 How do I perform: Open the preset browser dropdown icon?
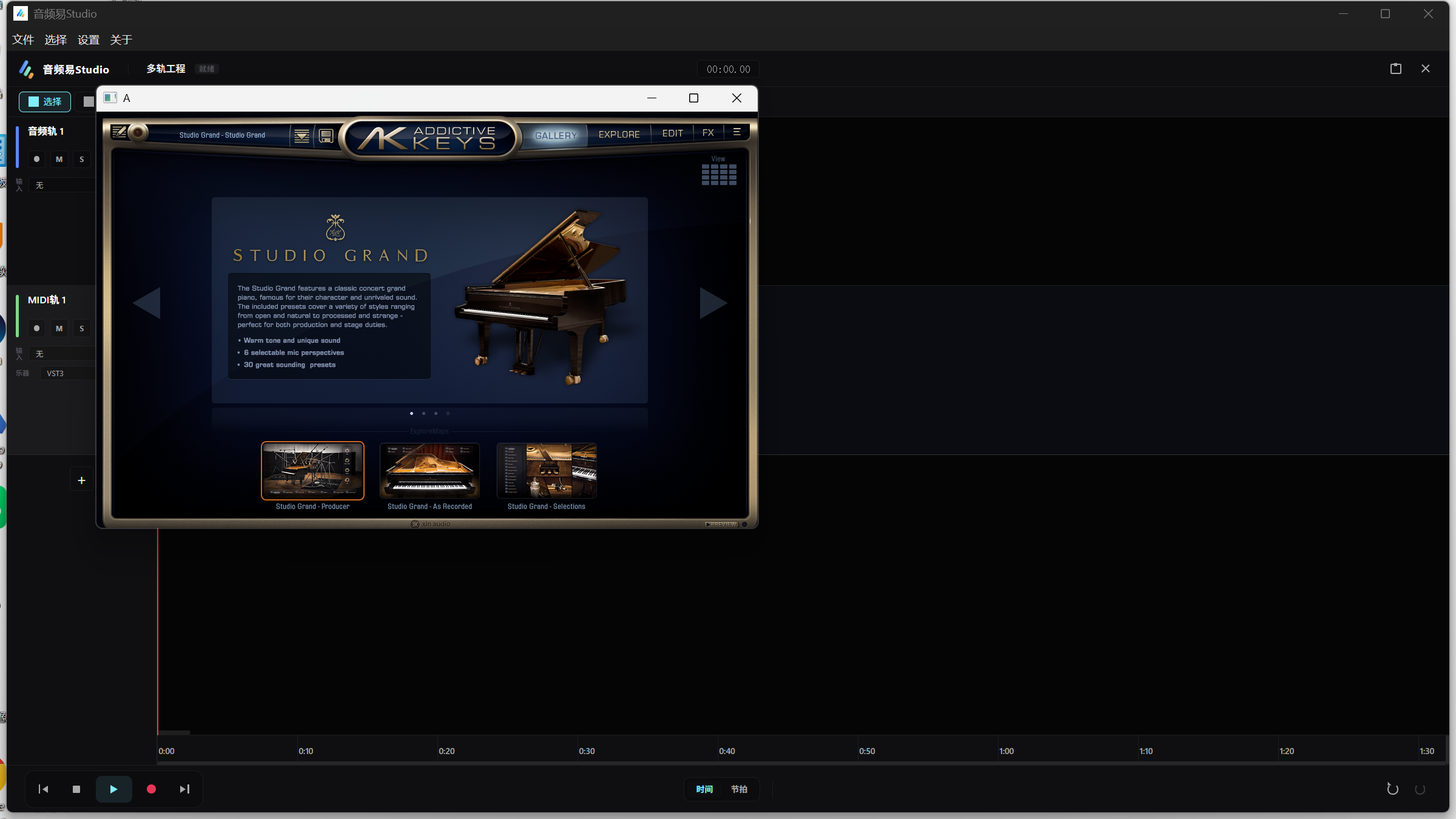click(302, 135)
